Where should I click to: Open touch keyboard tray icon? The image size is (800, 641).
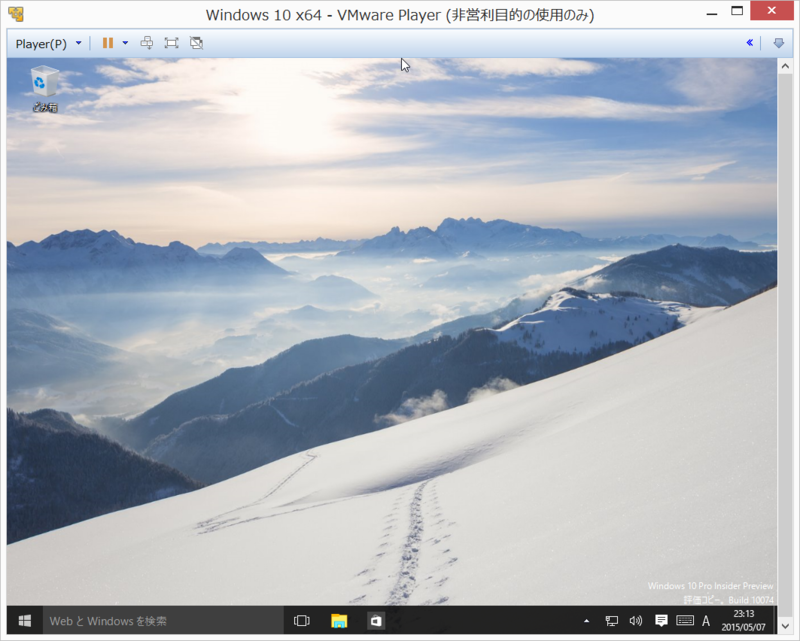pyautogui.click(x=685, y=621)
